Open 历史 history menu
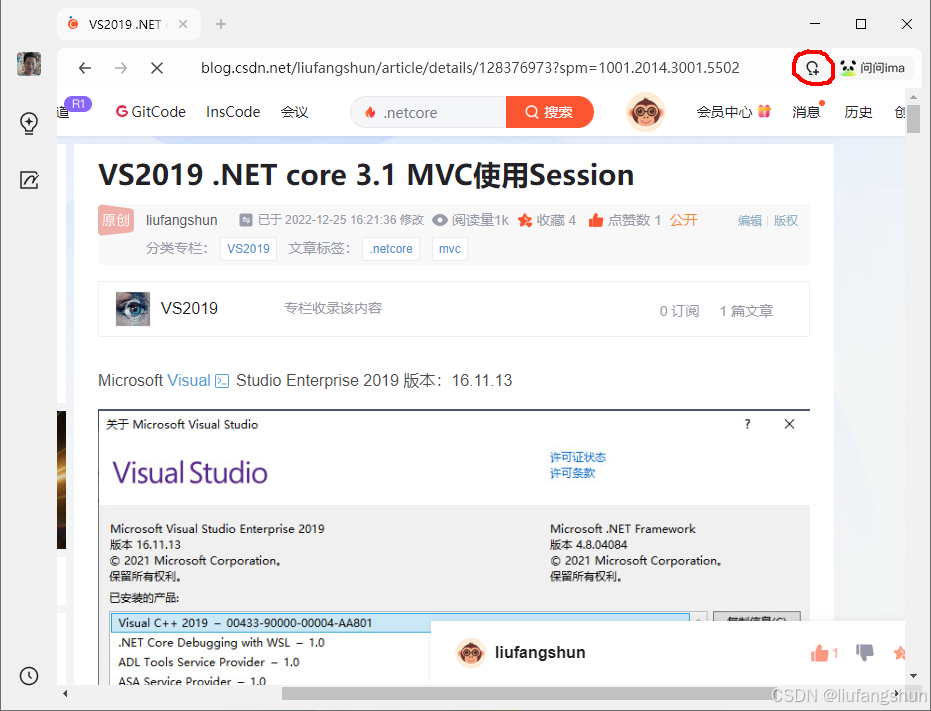 [x=858, y=112]
